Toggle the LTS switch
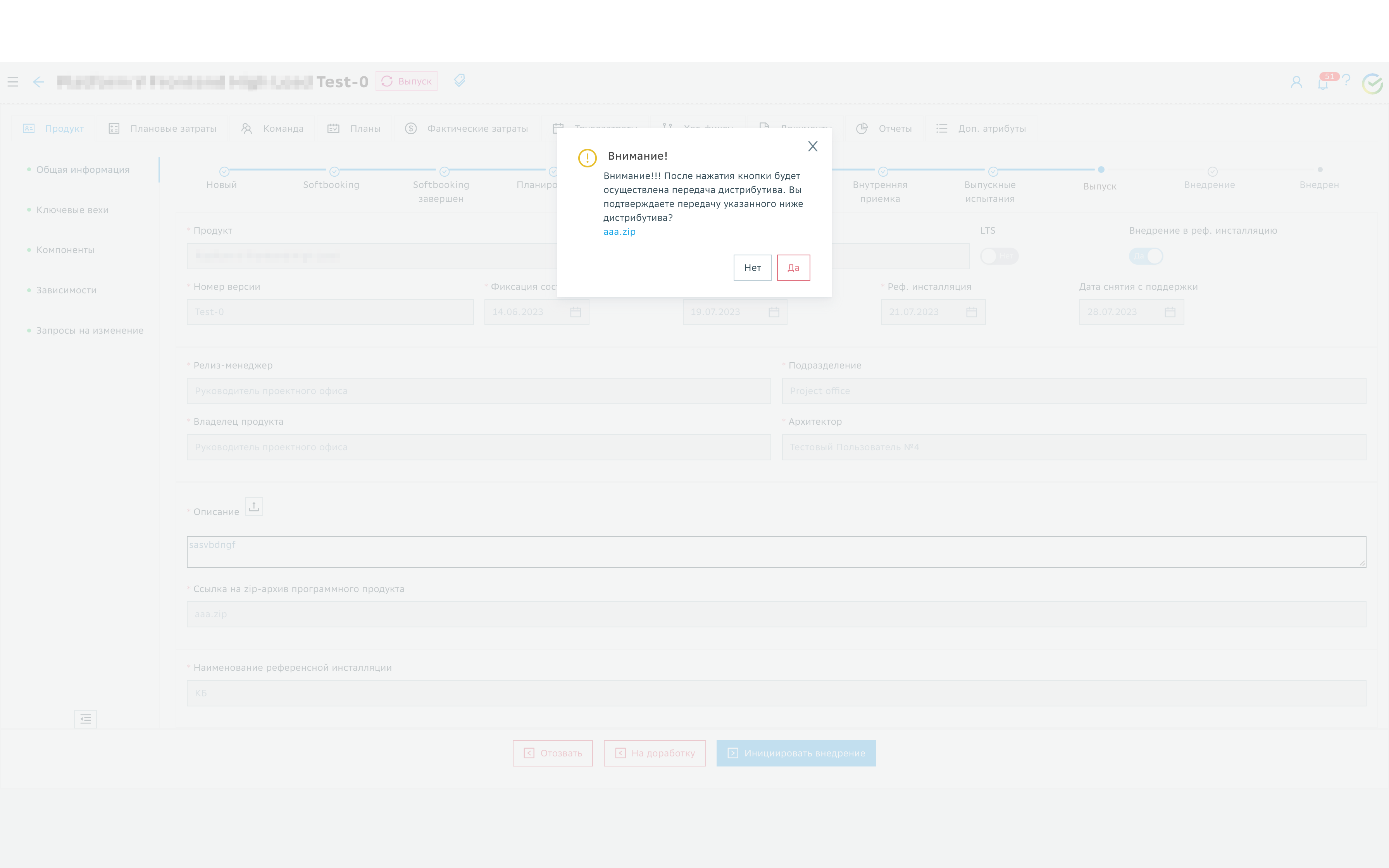1389x868 pixels. [999, 256]
